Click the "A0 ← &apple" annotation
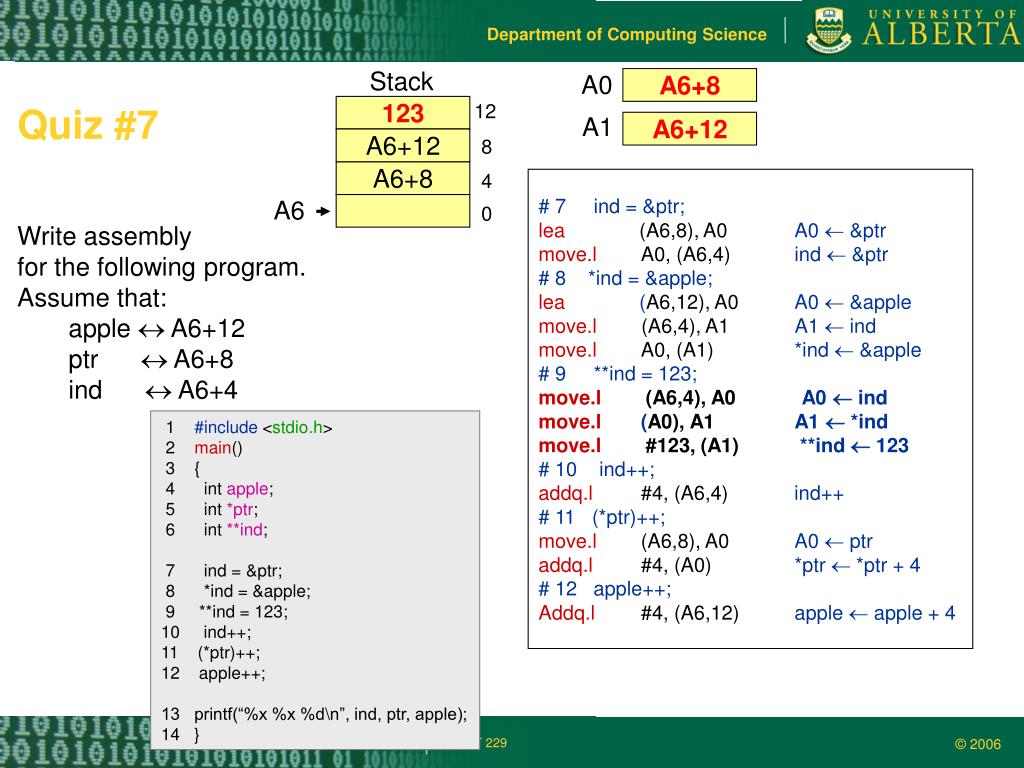The image size is (1024, 768). pyautogui.click(x=853, y=302)
